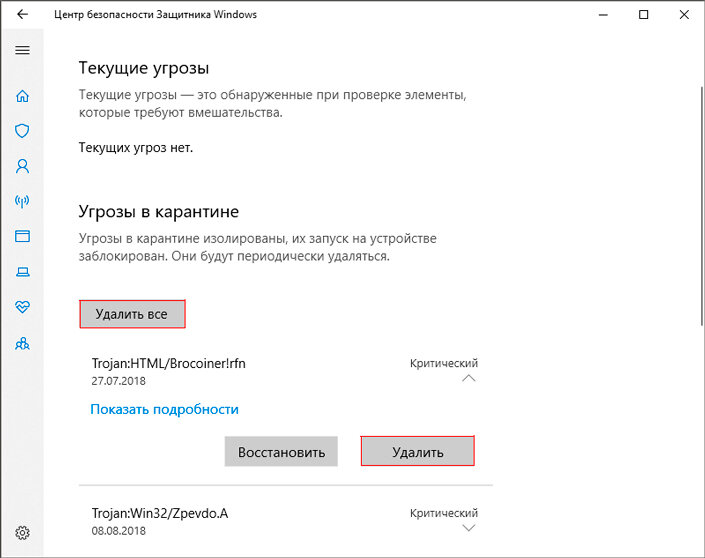The image size is (705, 558).
Task: Click the Удалить button for Brocoiner
Action: point(417,451)
